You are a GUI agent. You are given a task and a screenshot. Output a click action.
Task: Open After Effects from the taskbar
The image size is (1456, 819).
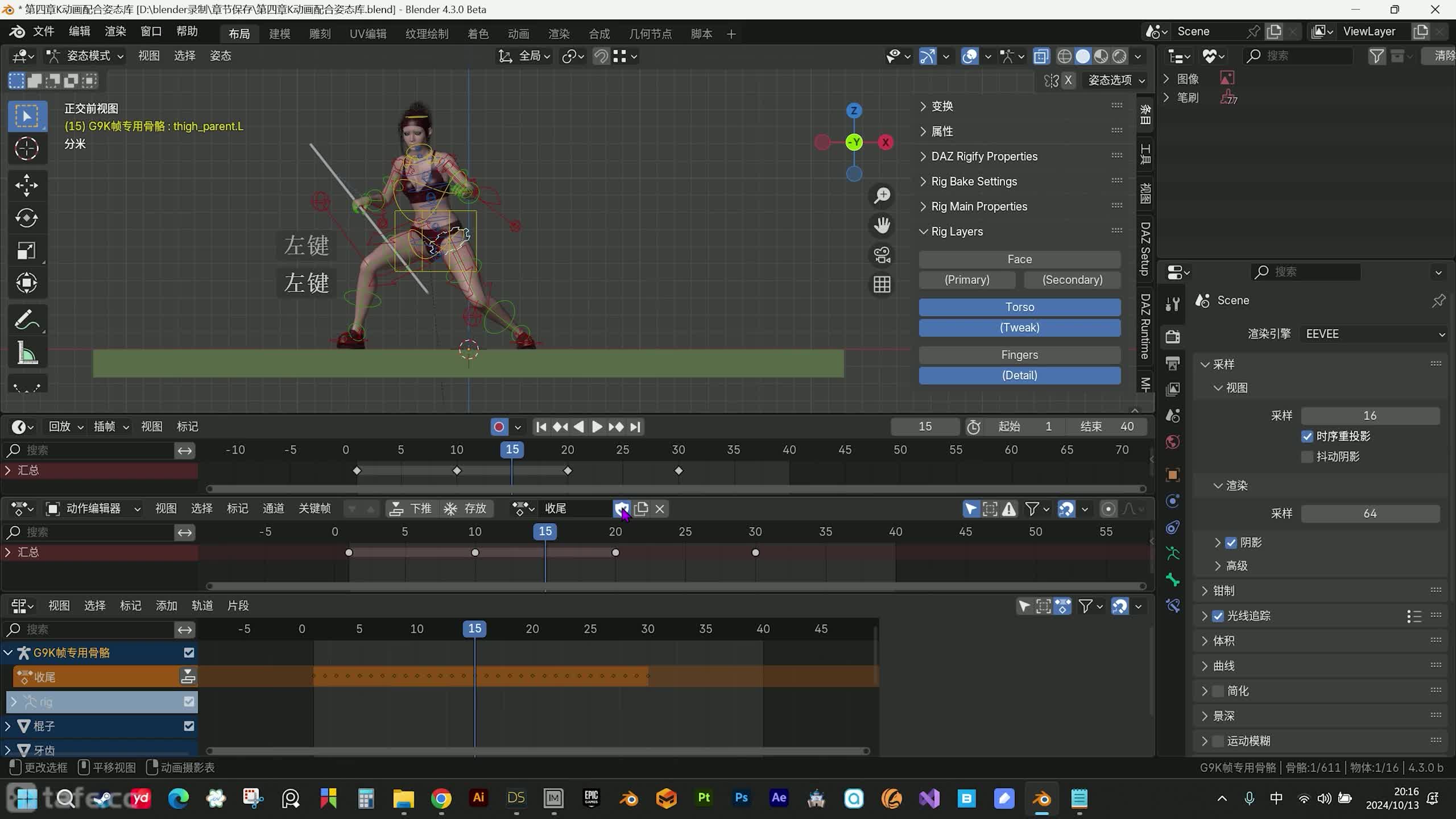779,797
